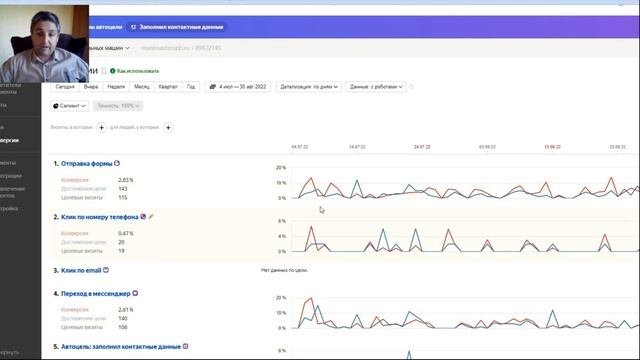Open the Данные: с роботами dropdown

point(376,87)
